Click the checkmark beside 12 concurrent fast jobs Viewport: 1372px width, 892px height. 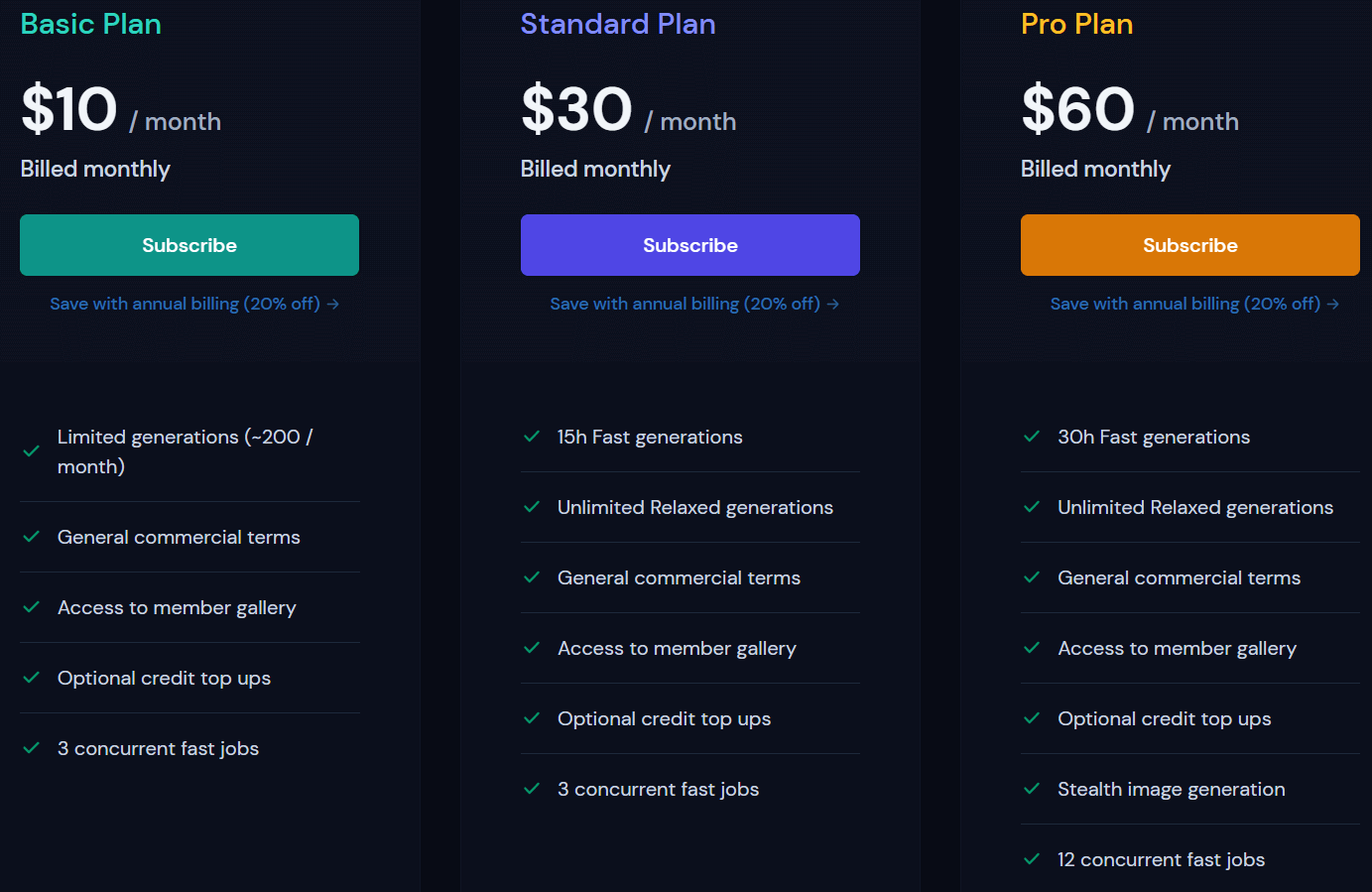[x=1032, y=859]
